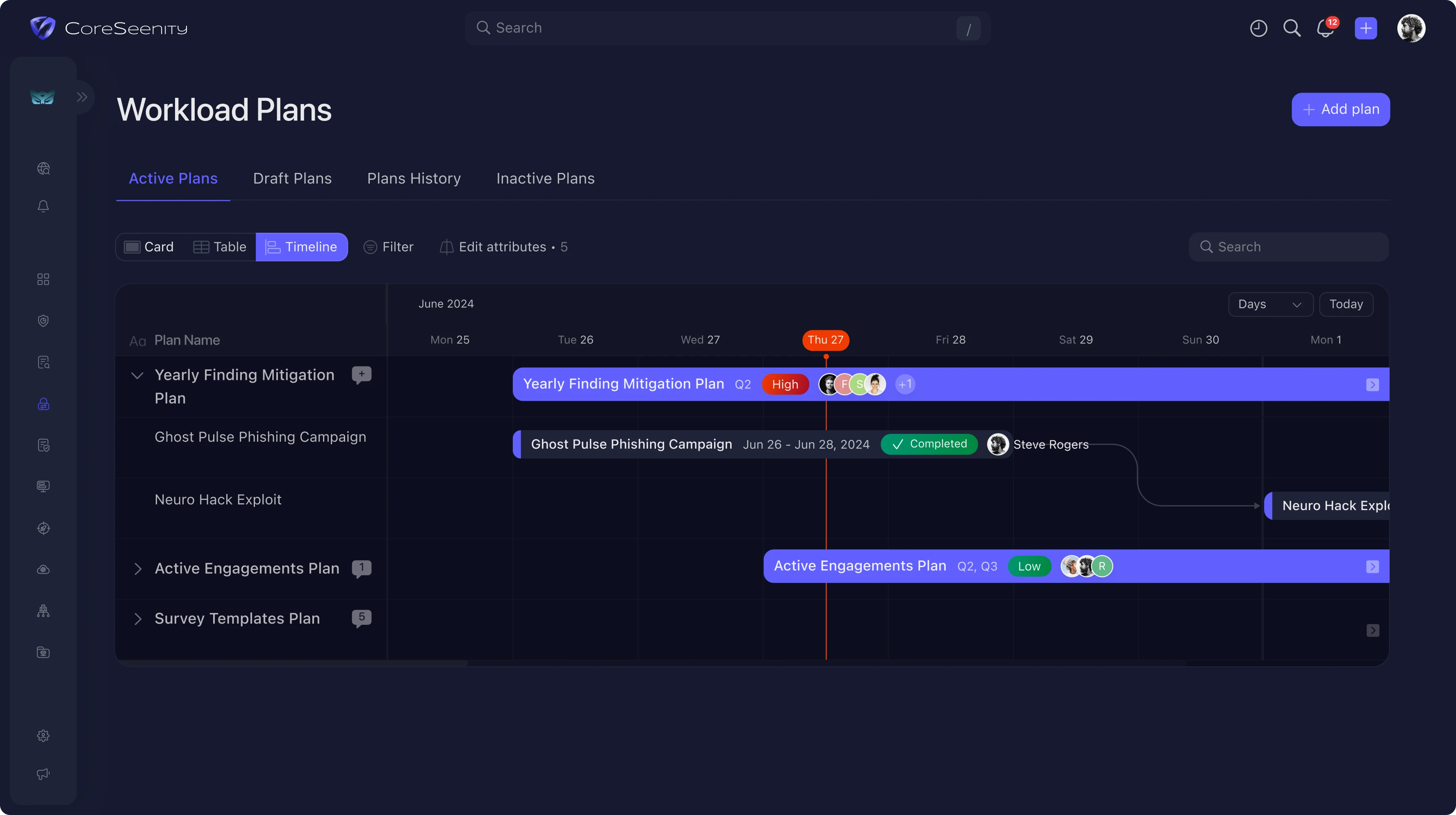Open the clock history icon in header
The image size is (1456, 815).
pyautogui.click(x=1258, y=28)
